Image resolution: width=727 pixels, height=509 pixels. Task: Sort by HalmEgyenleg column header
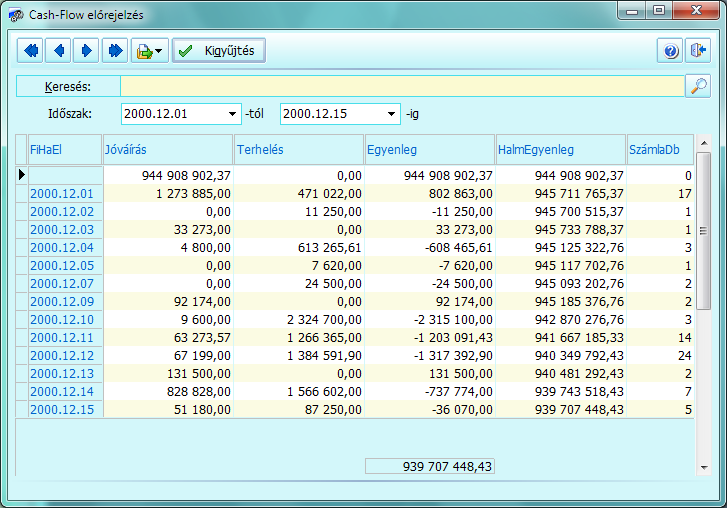point(561,149)
